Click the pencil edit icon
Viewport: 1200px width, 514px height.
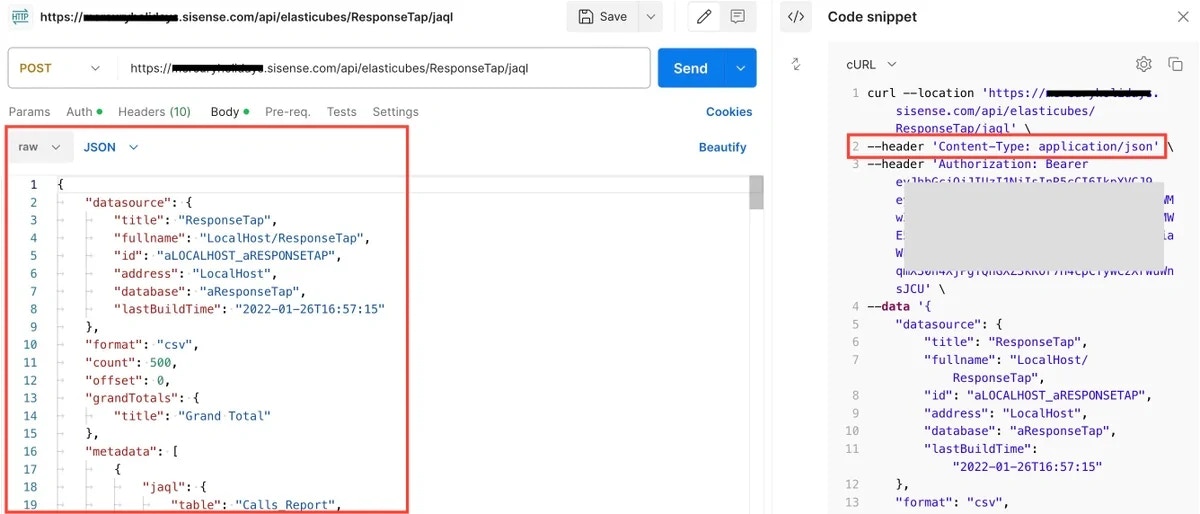705,16
